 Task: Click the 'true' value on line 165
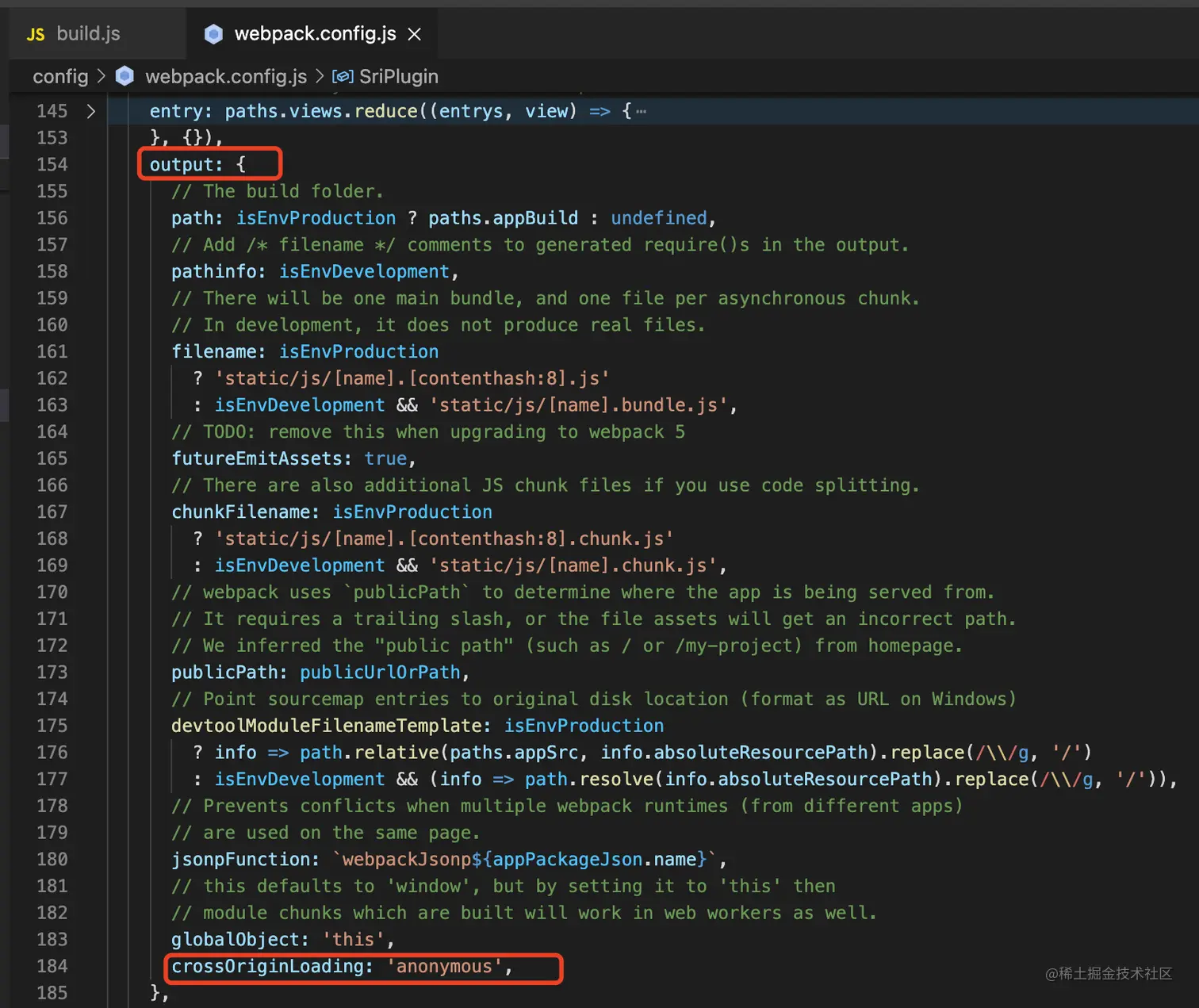(385, 458)
